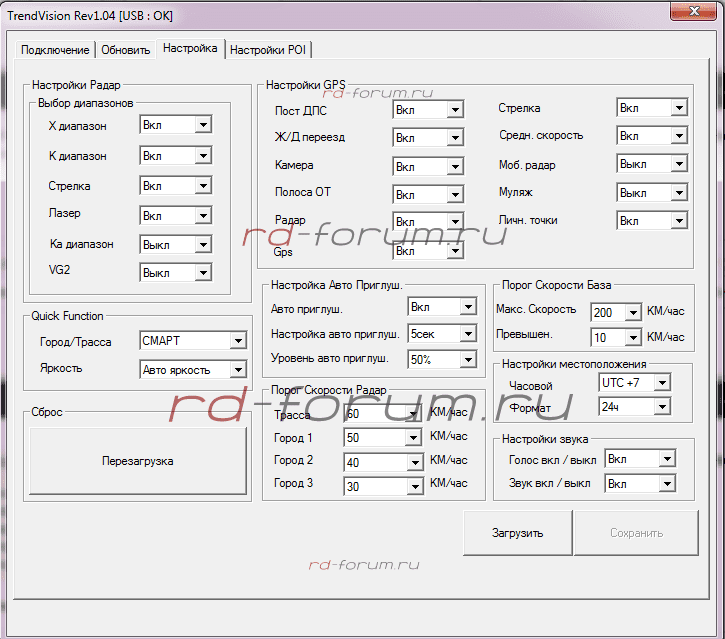Switch to the Подключение tab

[55, 49]
